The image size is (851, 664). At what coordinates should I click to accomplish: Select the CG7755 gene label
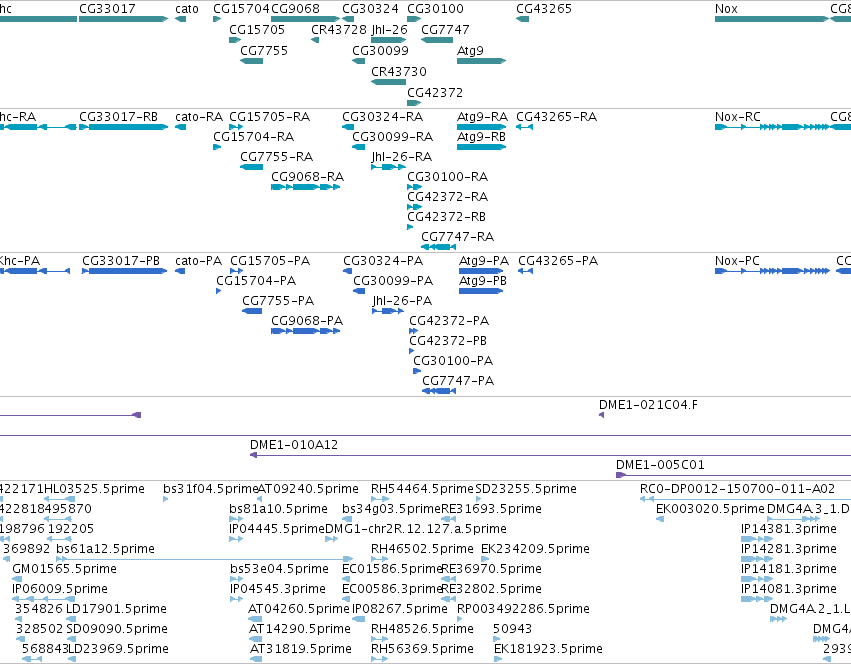[x=264, y=51]
